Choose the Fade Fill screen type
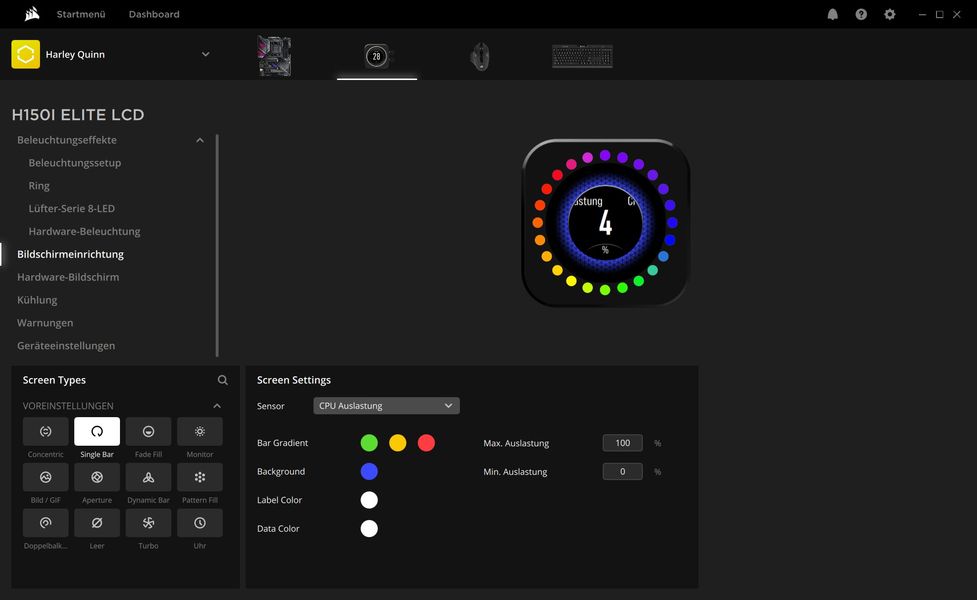Screen dimensions: 977x600 coord(148,431)
